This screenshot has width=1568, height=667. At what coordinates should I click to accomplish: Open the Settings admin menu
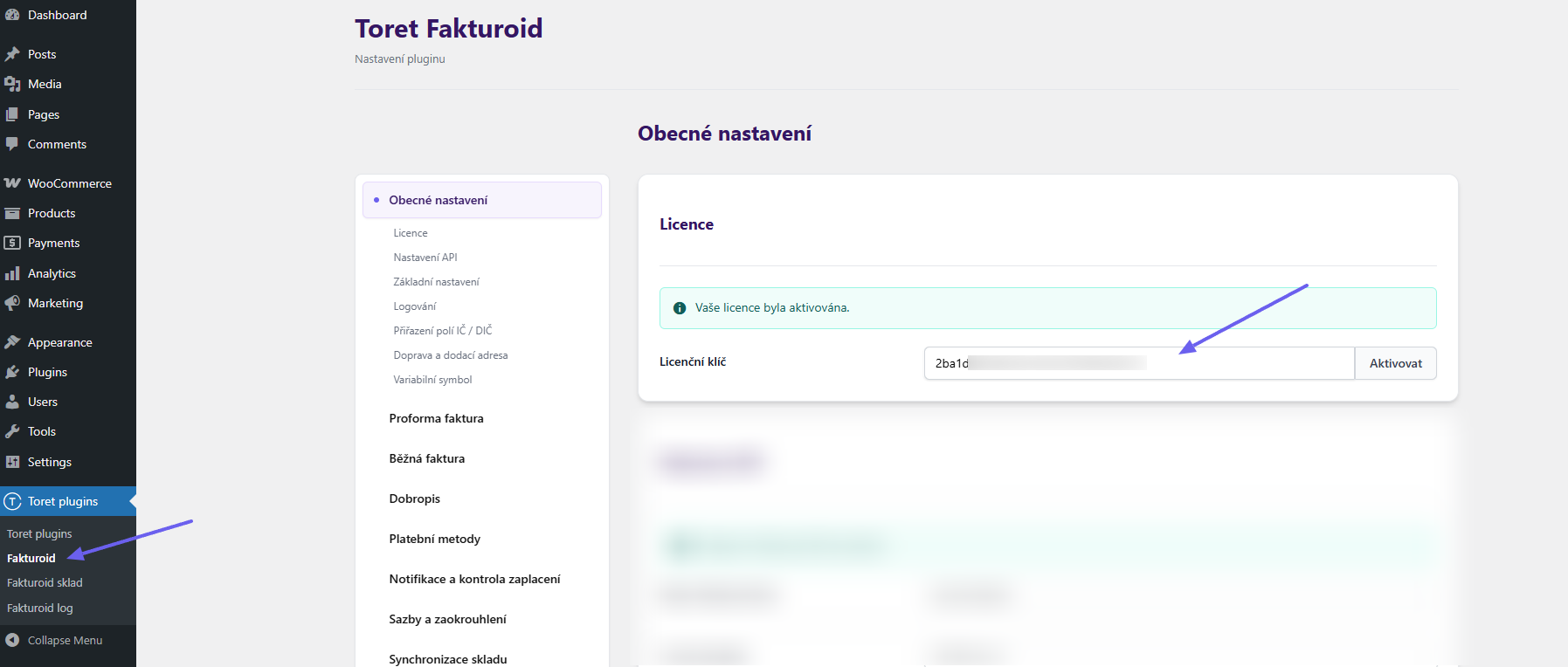click(68, 462)
